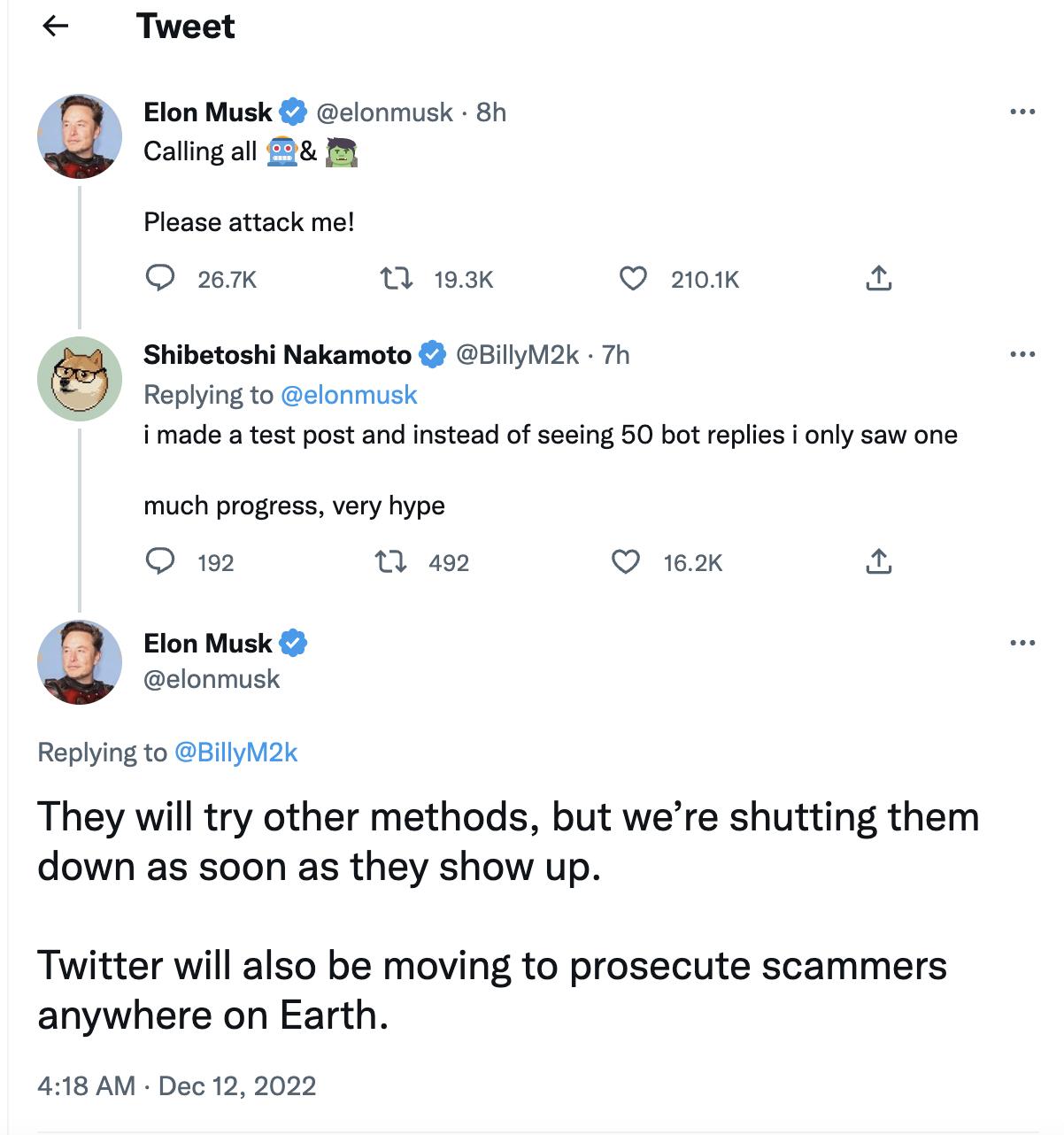Click the 8h timestamp on first tweet

coord(491,112)
